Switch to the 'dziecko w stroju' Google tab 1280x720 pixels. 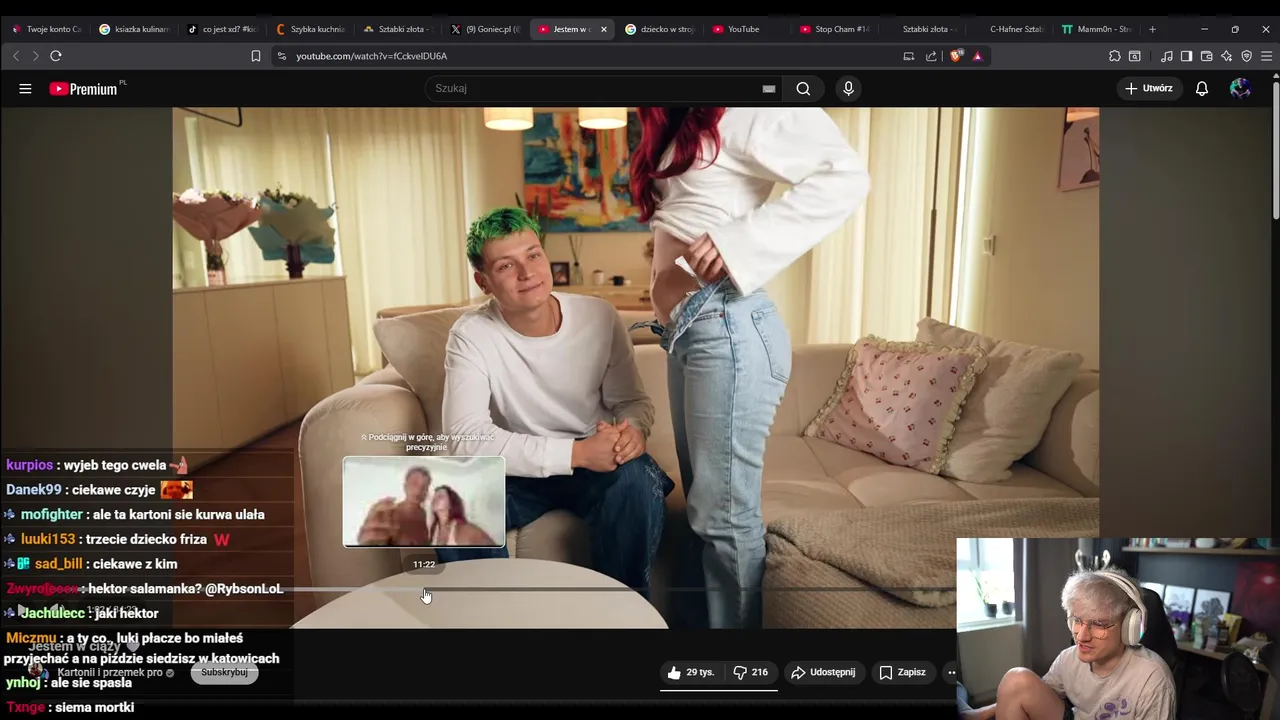(x=660, y=29)
